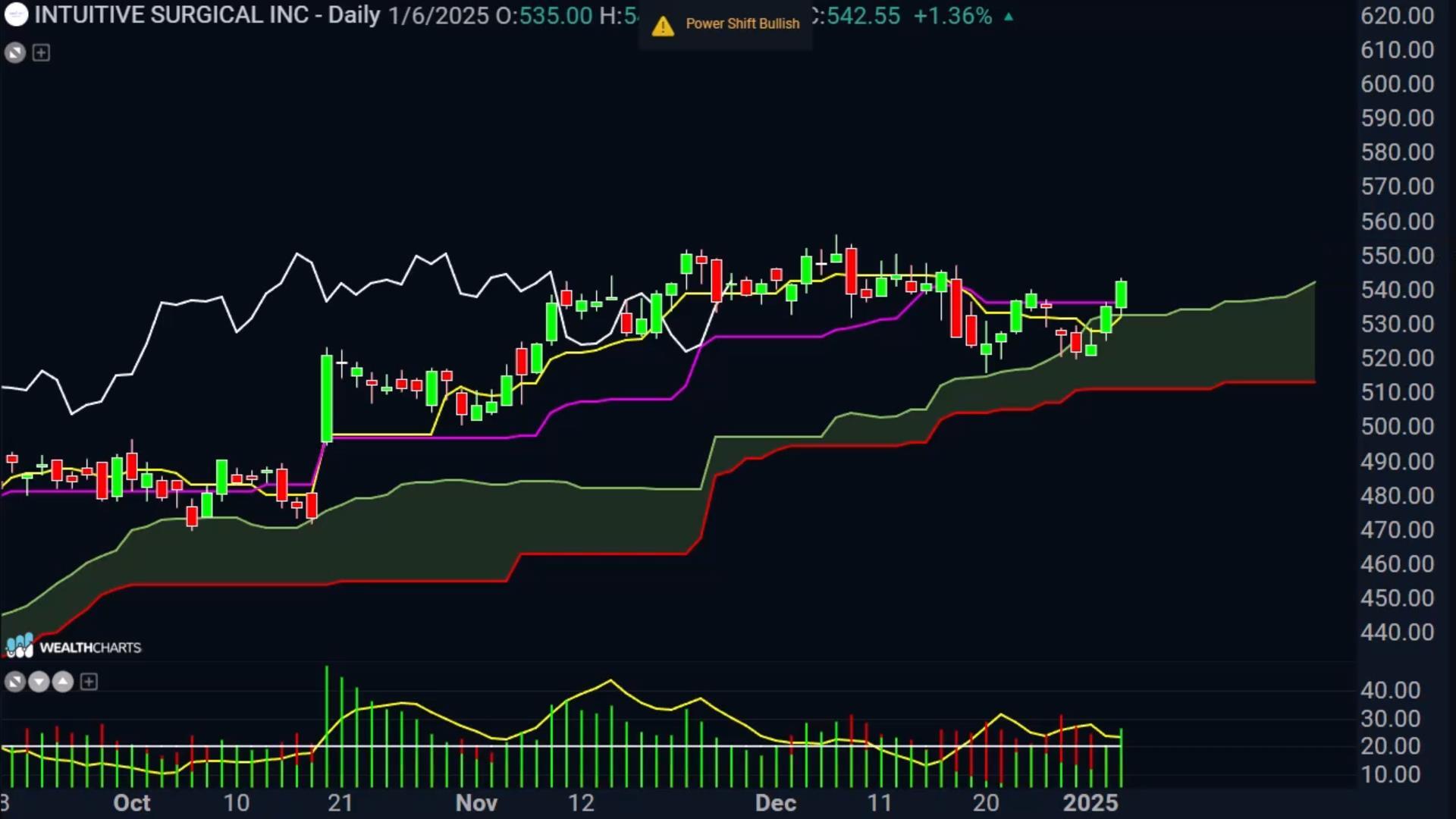Click the Nov label on the time axis
The width and height of the screenshot is (1456, 819).
pyautogui.click(x=476, y=802)
